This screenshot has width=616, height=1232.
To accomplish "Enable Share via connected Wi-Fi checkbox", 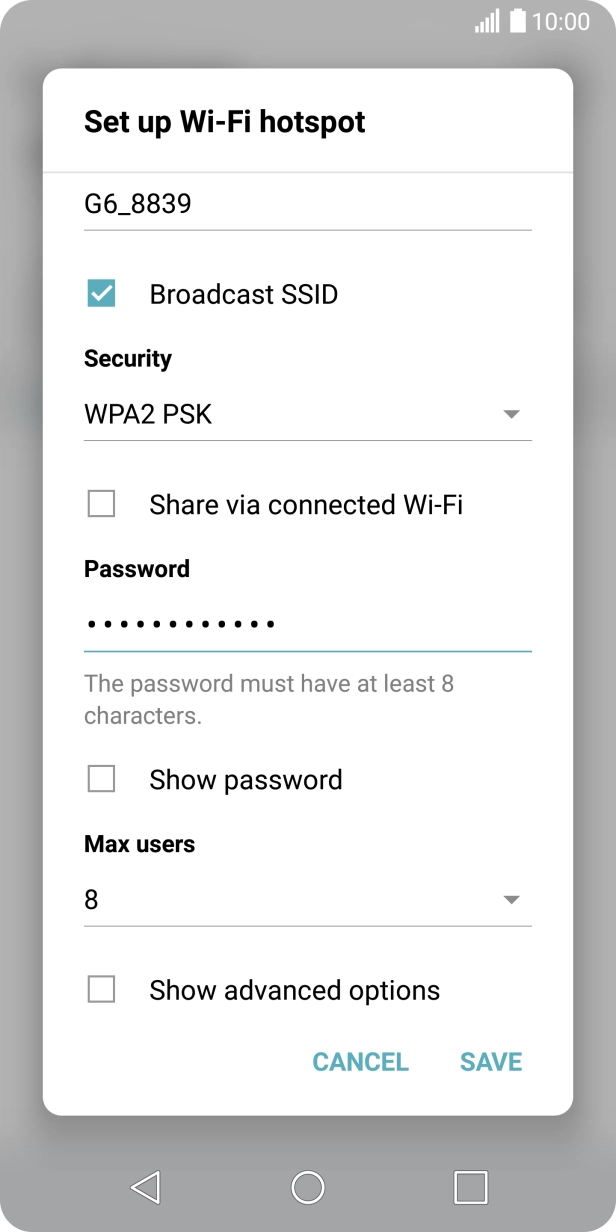I will click(102, 504).
